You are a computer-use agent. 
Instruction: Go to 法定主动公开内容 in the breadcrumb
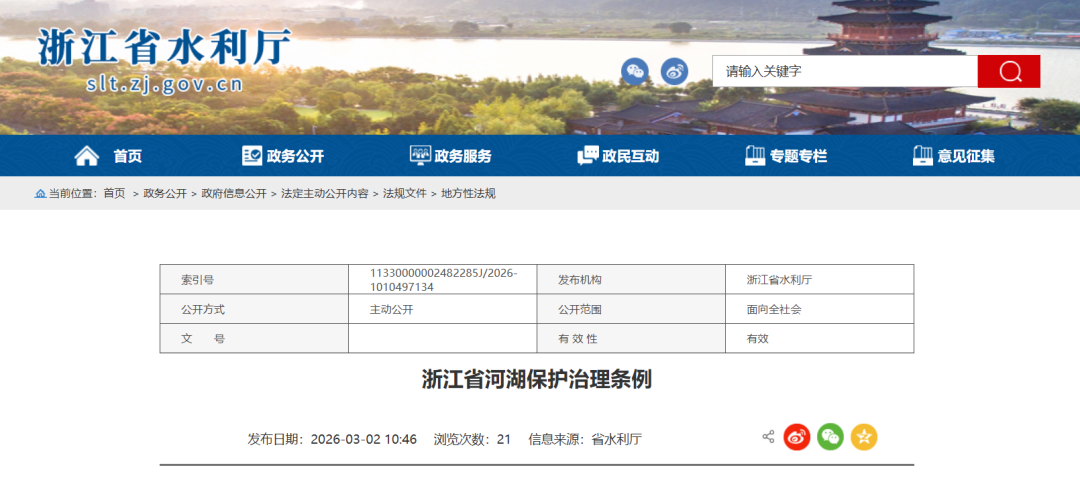pyautogui.click(x=324, y=194)
